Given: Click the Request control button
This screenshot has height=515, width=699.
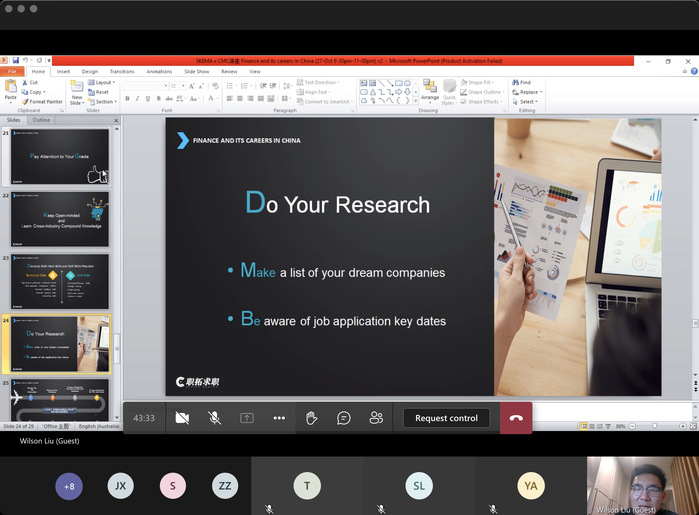Looking at the screenshot, I should 446,418.
